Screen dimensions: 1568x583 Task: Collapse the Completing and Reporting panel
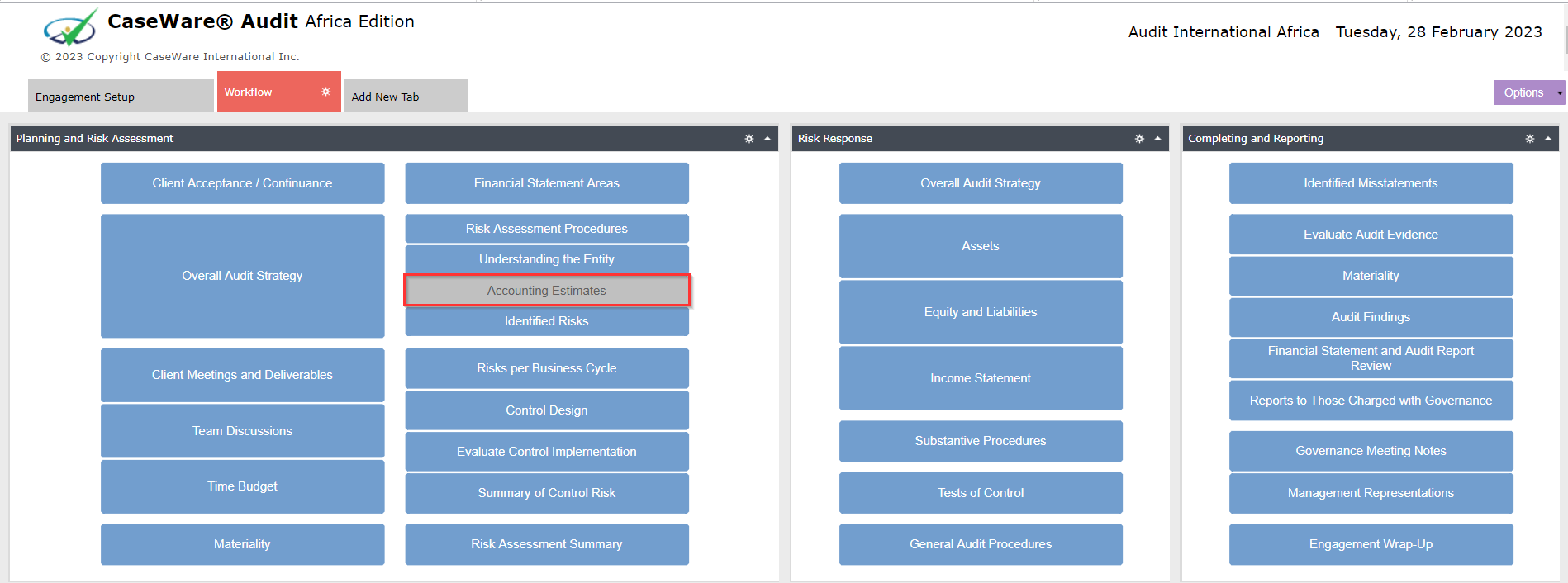click(1548, 139)
